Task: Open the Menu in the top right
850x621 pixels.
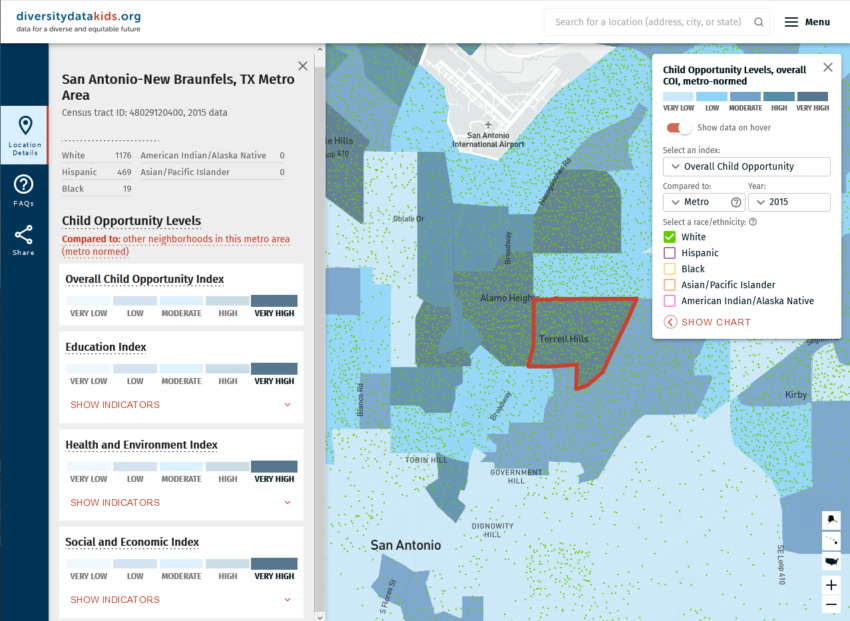Action: (806, 20)
